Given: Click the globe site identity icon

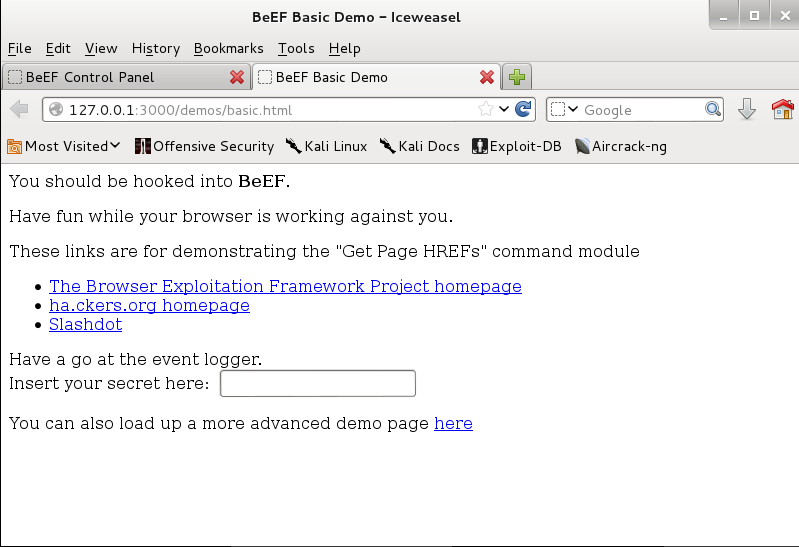Looking at the screenshot, I should [x=56, y=110].
